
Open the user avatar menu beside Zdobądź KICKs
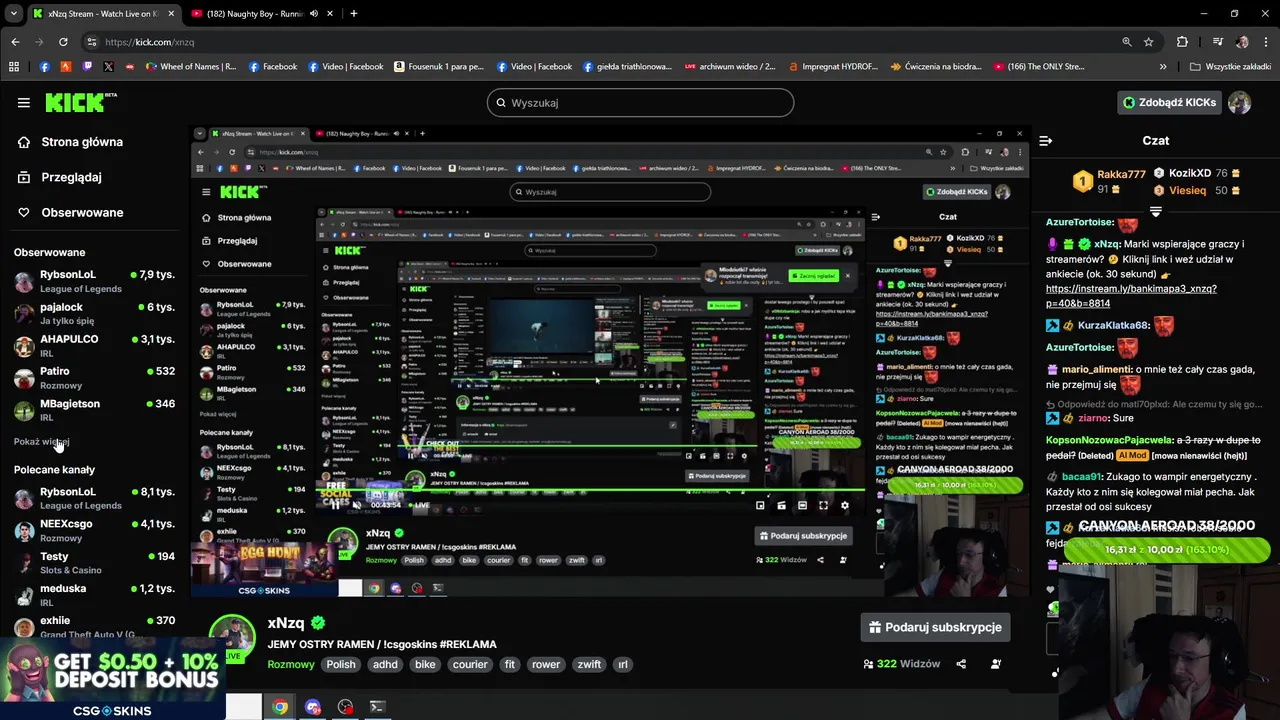point(1239,102)
